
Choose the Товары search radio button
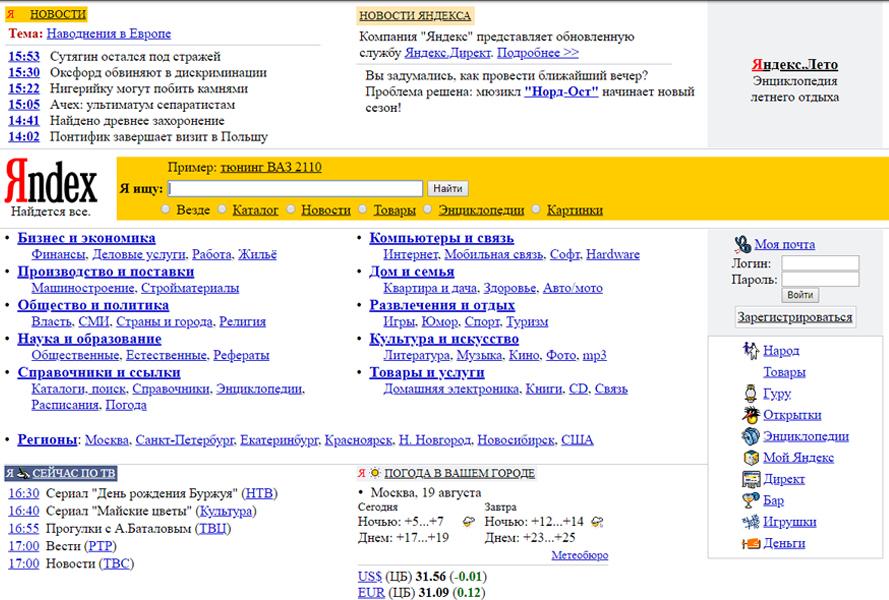tap(363, 210)
